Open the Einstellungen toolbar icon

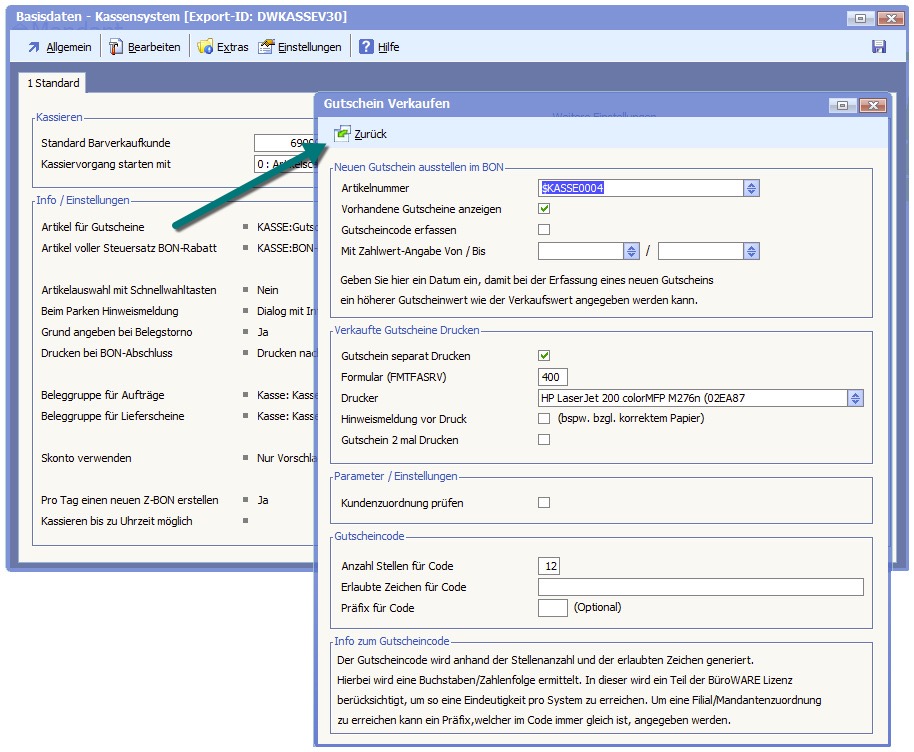266,47
